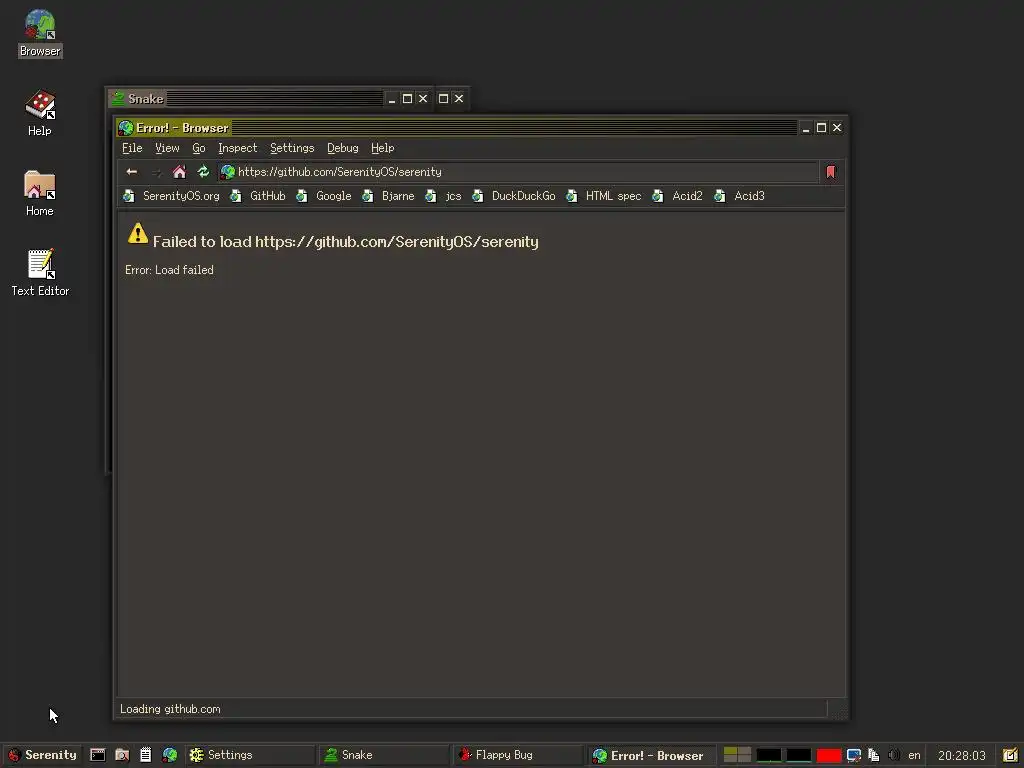Open the View menu
This screenshot has width=1024, height=768.
coord(167,148)
